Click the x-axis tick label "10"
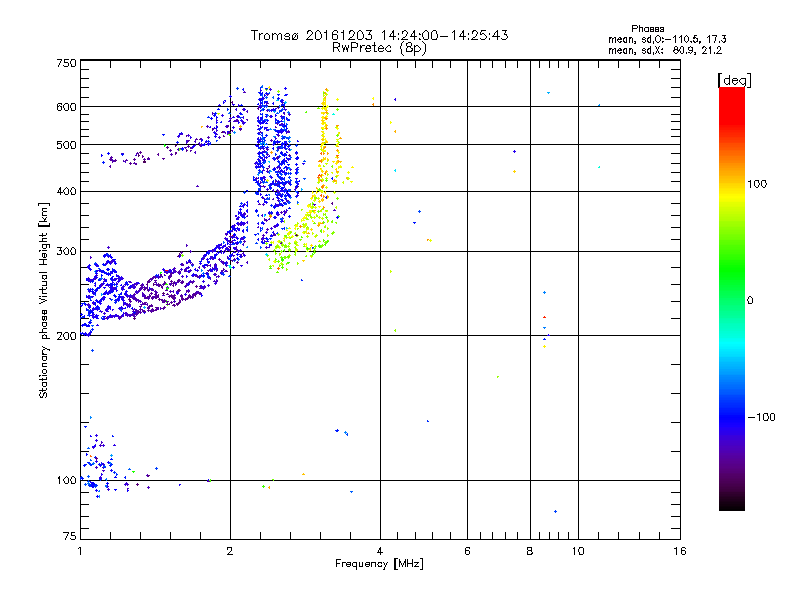Screen dimensions: 800x600 (578, 551)
